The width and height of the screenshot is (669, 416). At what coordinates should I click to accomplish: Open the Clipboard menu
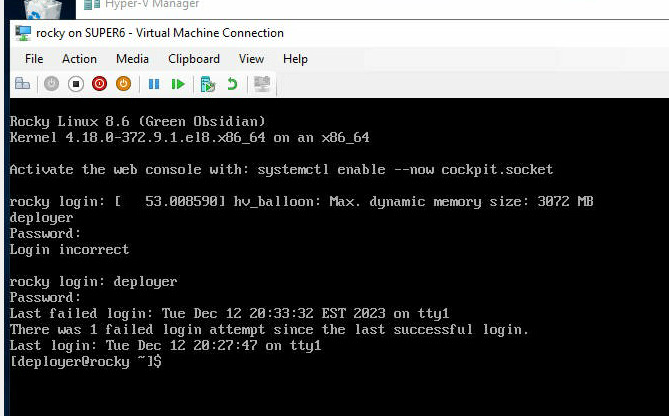(x=194, y=59)
